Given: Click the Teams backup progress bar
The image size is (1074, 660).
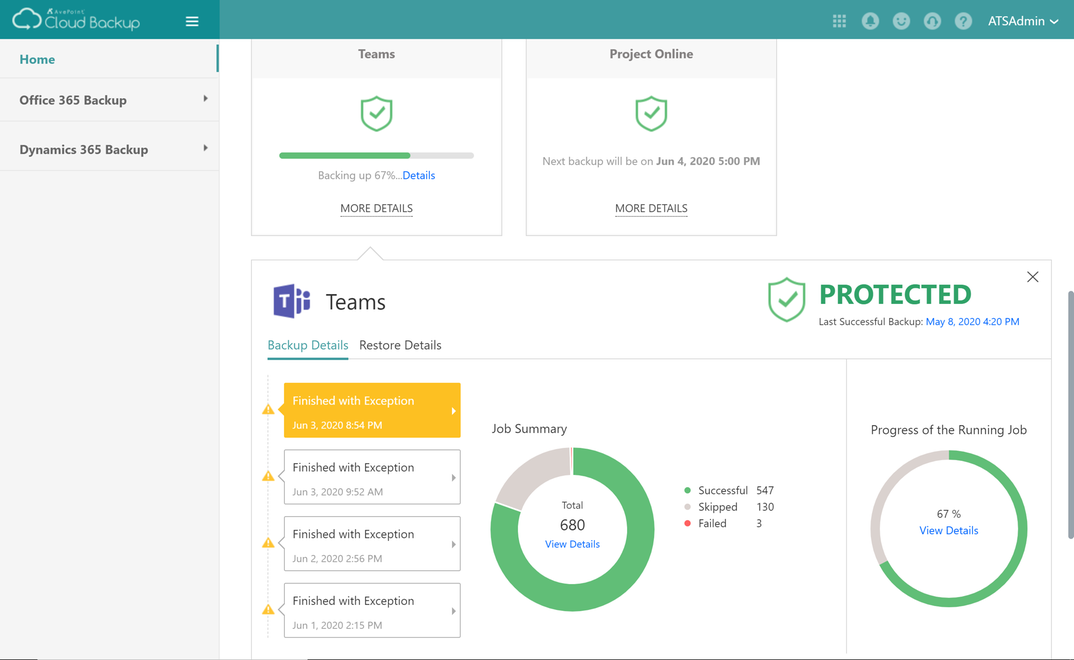Looking at the screenshot, I should (x=376, y=155).
